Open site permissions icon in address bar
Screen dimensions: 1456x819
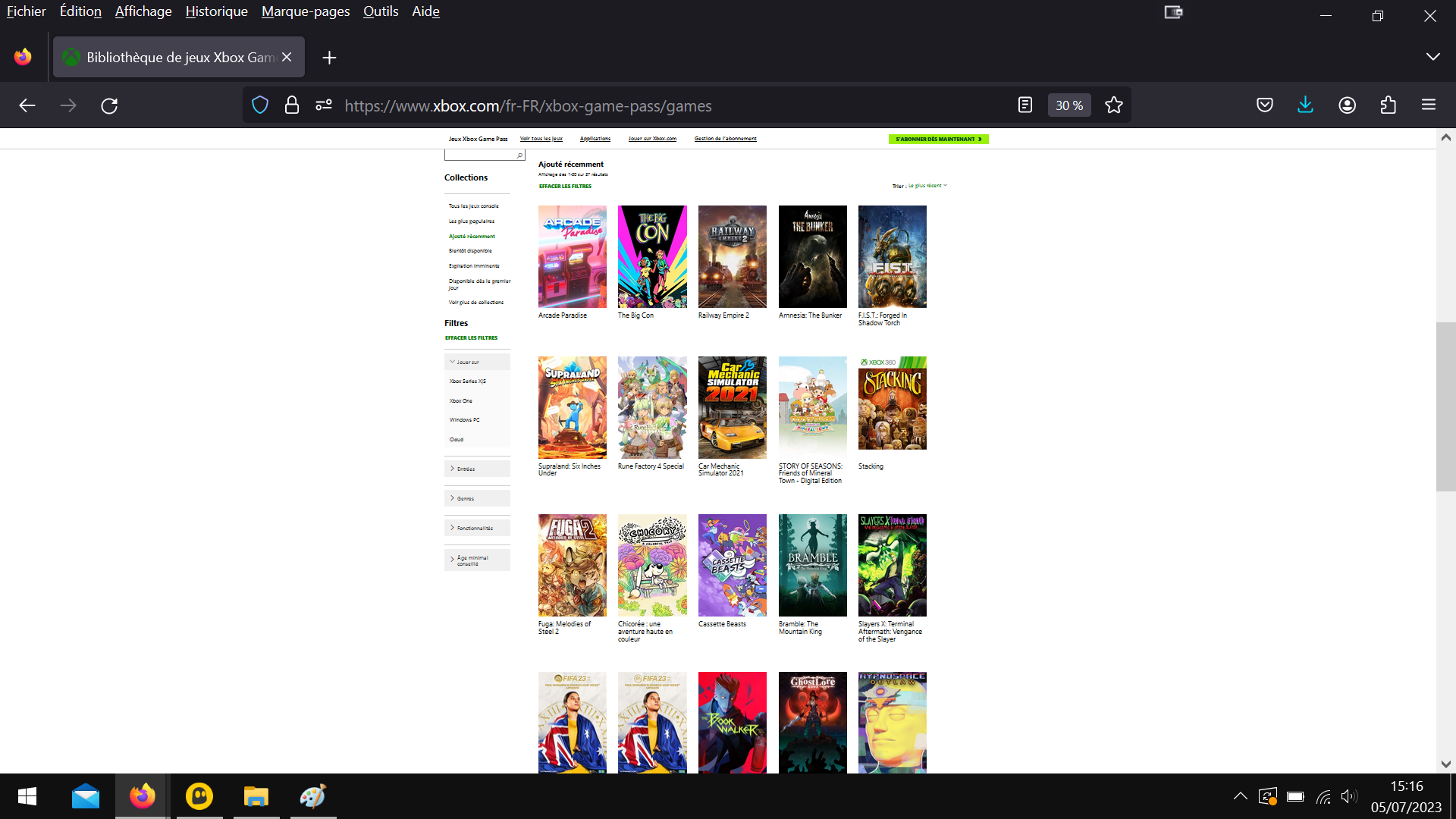324,105
